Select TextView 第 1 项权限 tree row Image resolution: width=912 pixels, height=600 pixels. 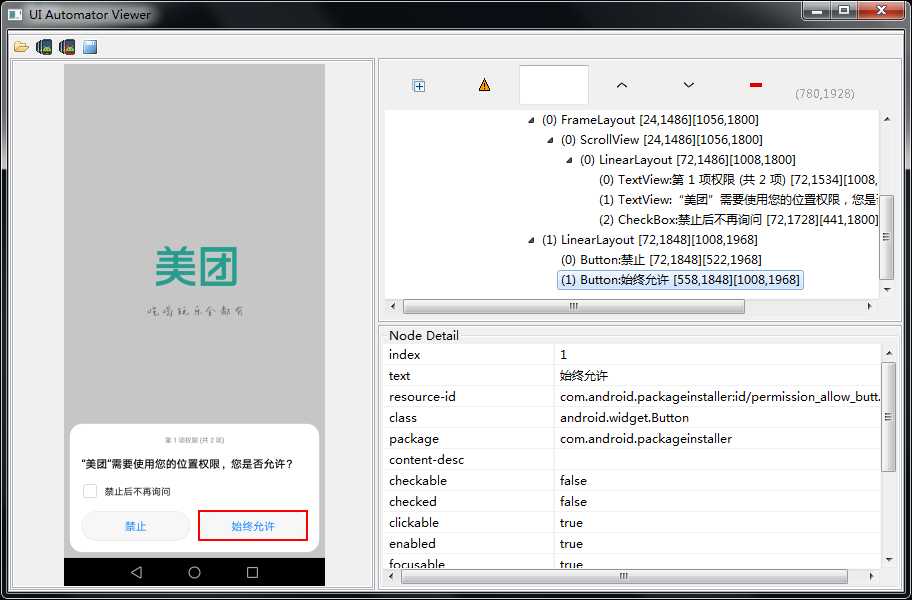coord(739,180)
